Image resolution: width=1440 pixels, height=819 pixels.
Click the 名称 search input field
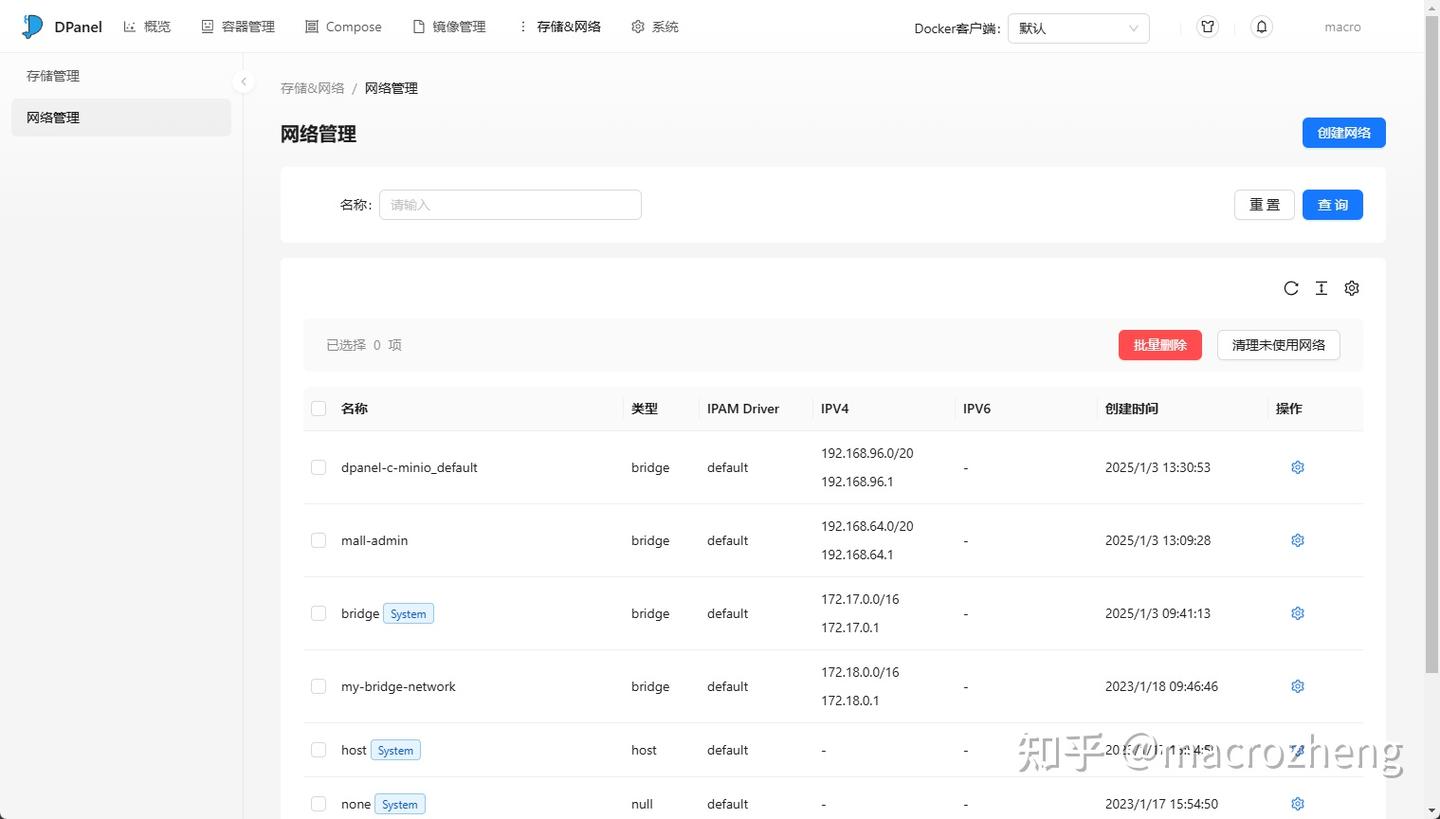(x=510, y=204)
